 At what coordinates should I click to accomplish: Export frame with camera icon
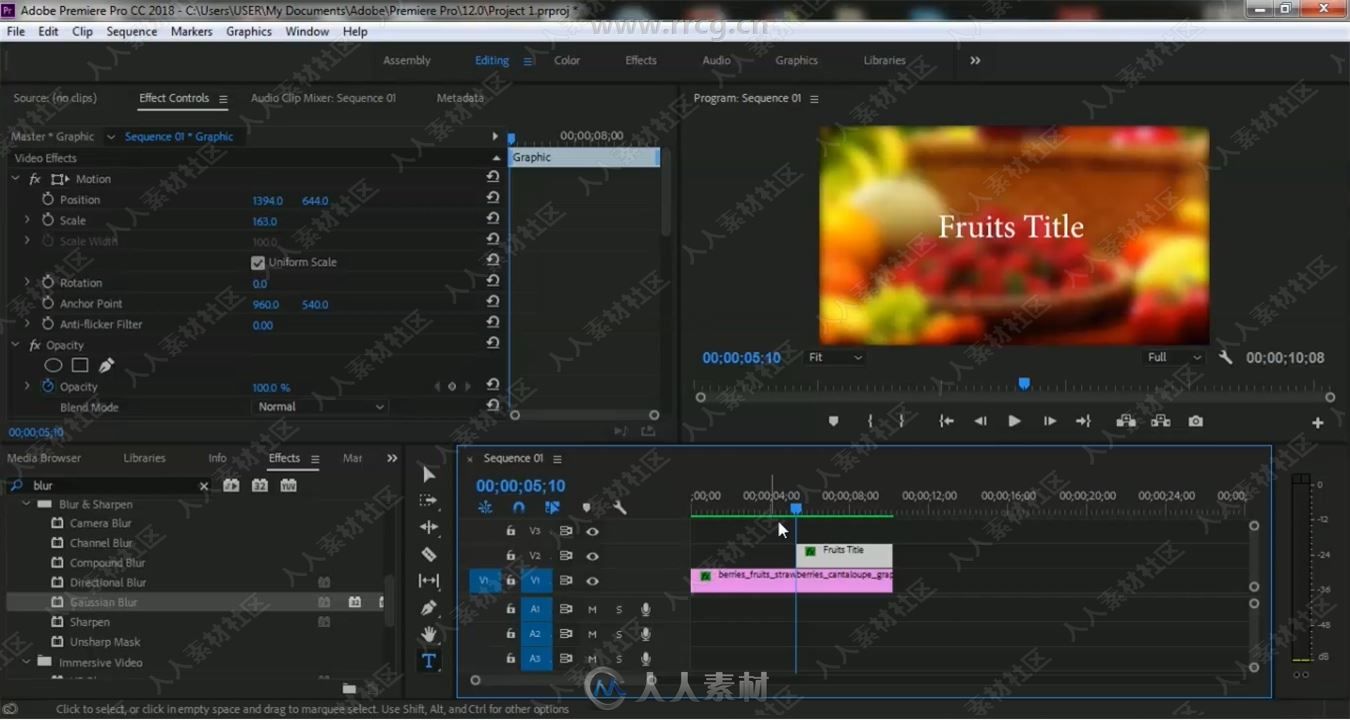[1196, 421]
